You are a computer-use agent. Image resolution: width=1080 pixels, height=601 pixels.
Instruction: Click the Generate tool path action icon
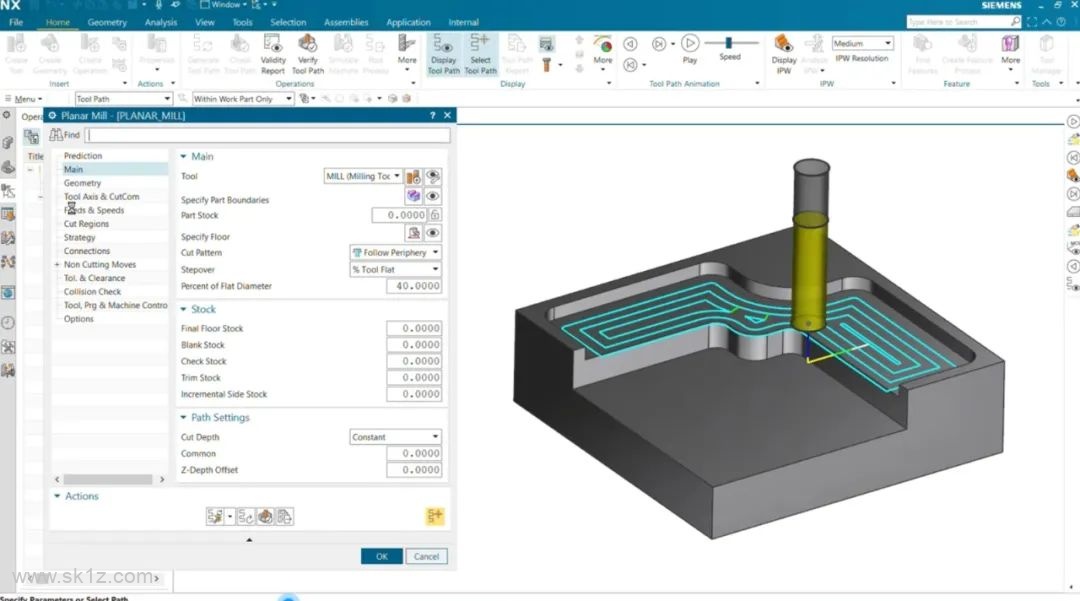215,516
